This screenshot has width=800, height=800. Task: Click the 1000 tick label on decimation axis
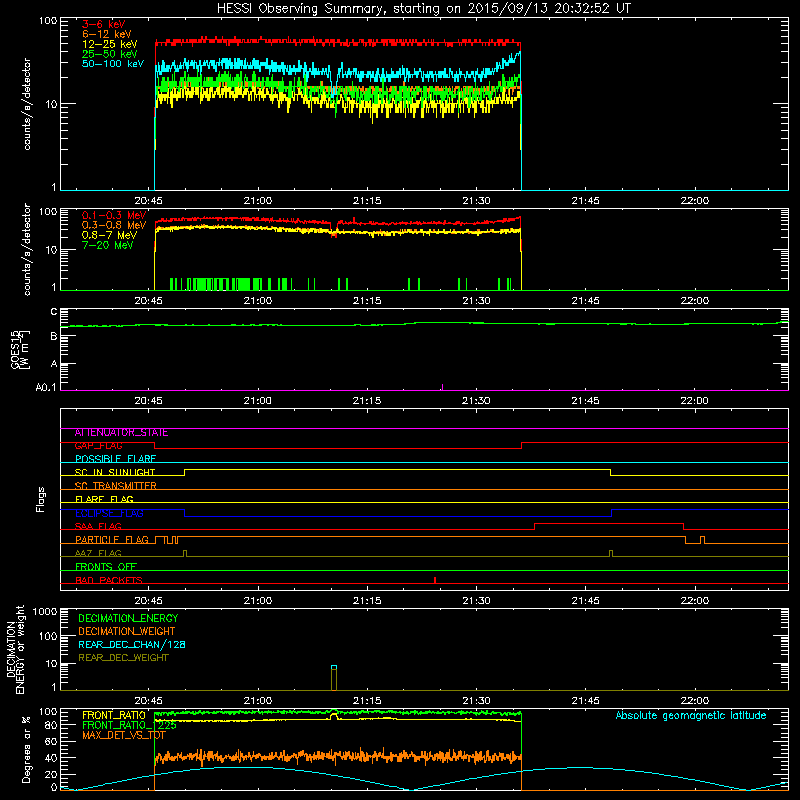45,611
